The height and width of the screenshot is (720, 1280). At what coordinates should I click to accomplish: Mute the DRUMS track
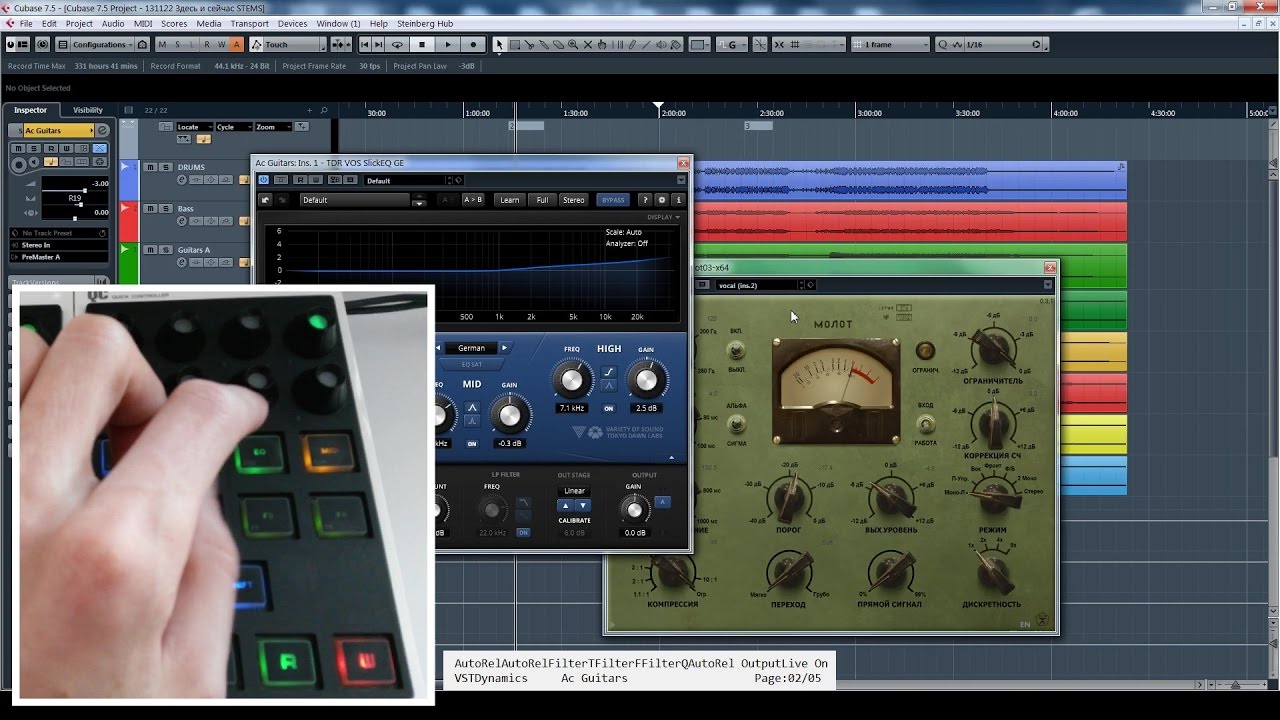point(150,167)
